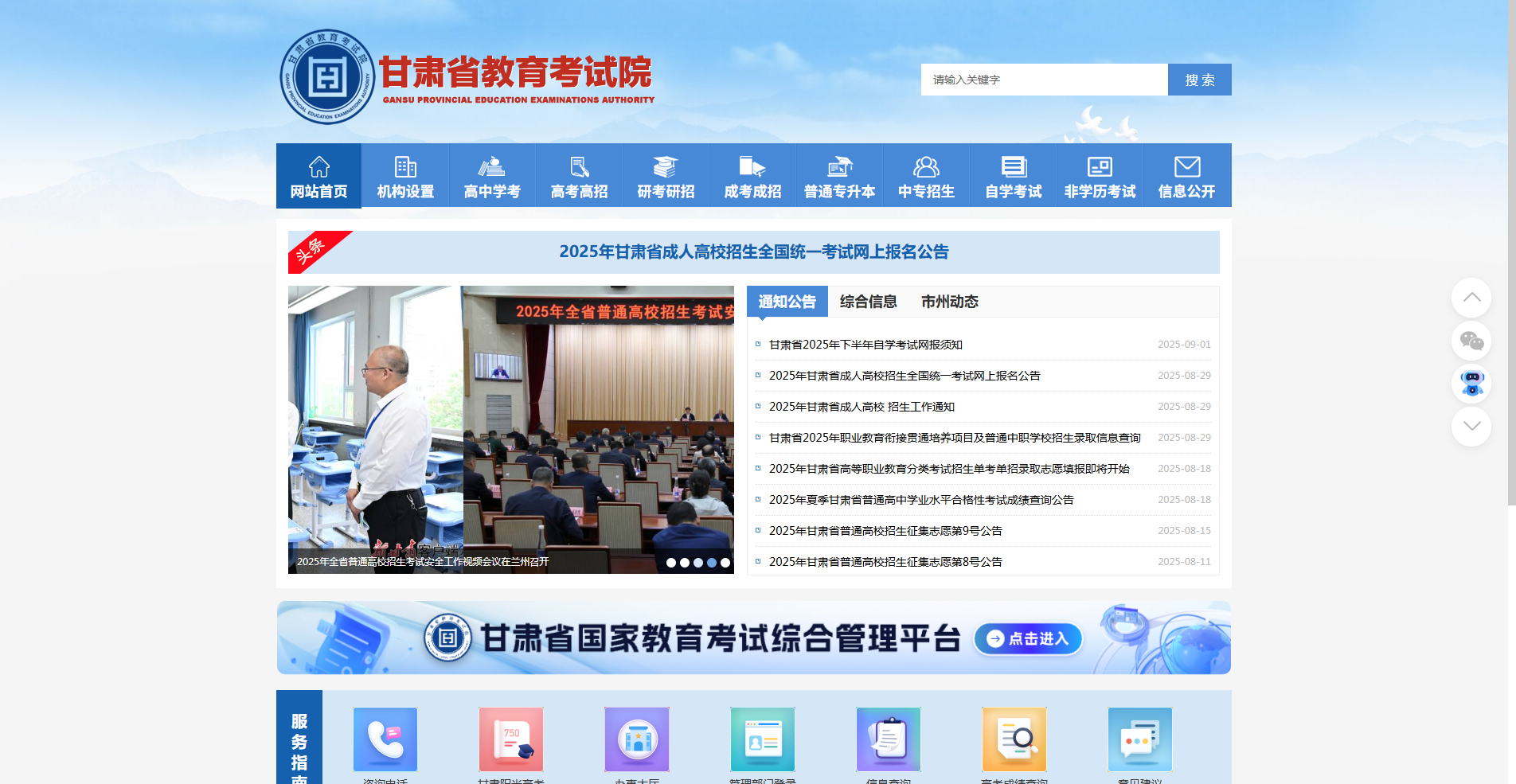Screen dimensions: 1516x784
Task: Select the fourth carousel dot
Action: pos(711,562)
